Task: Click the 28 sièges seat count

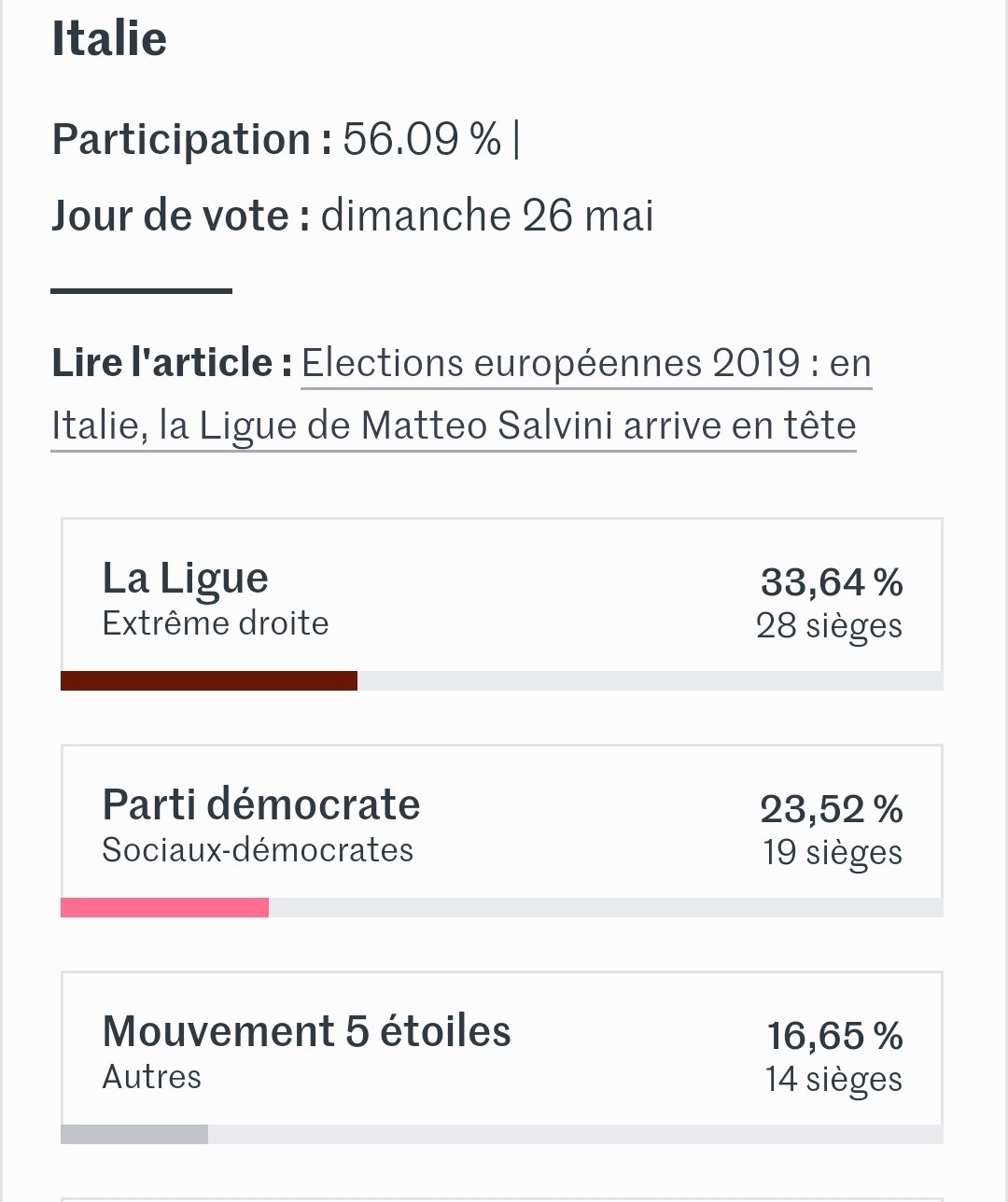Action: click(x=829, y=625)
